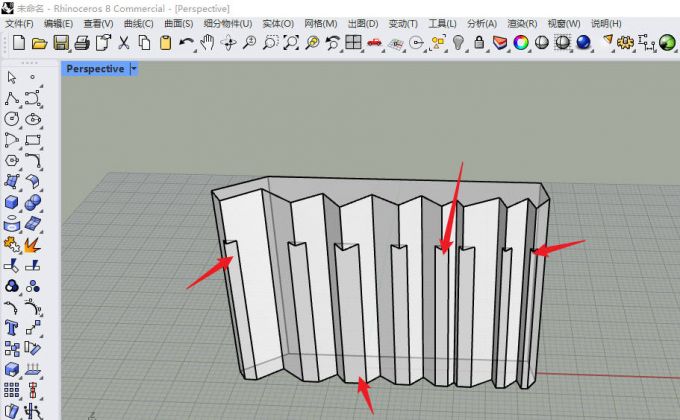Open the 说明(H) menu
The image size is (680, 420).
point(606,23)
